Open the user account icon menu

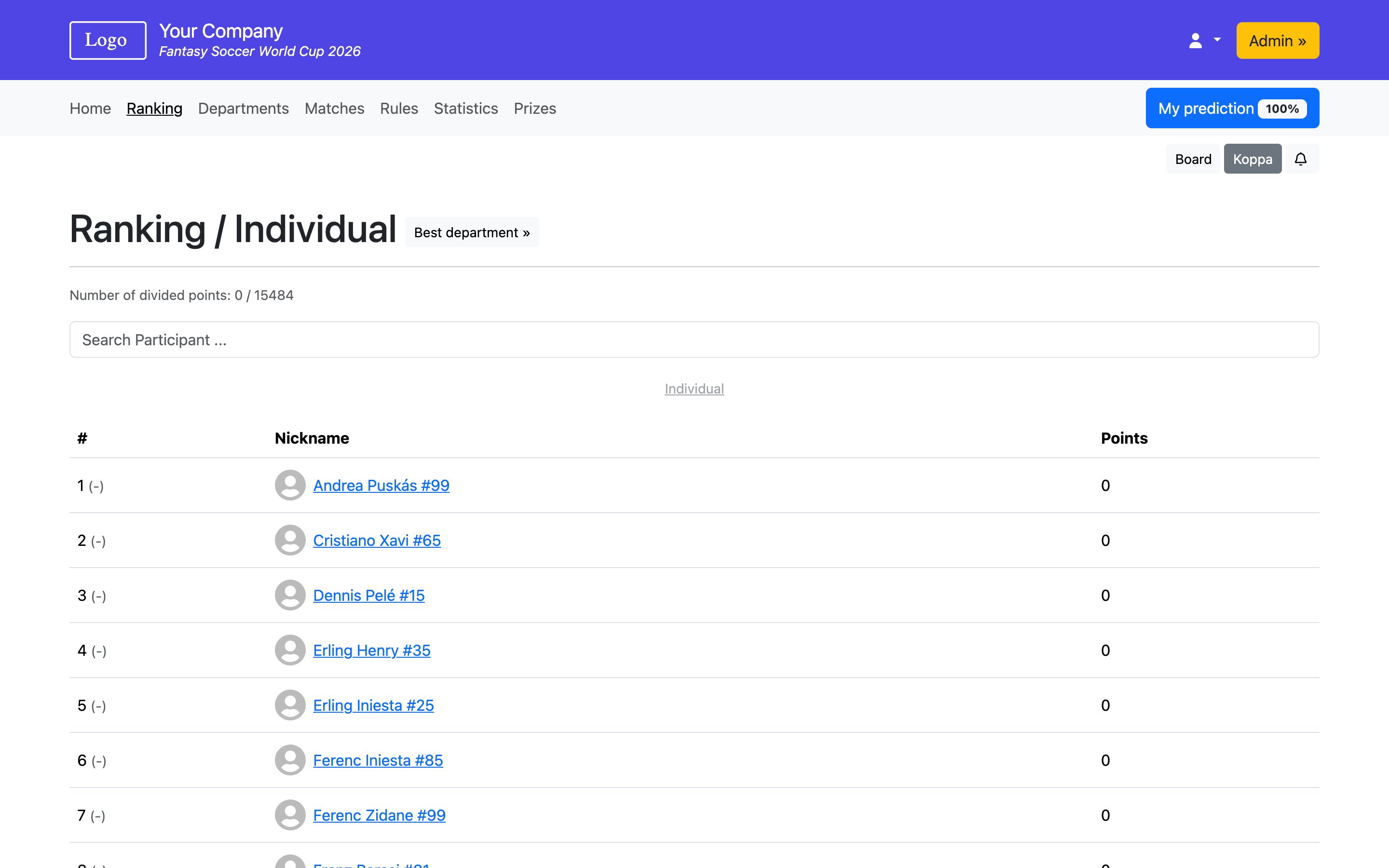(1196, 41)
